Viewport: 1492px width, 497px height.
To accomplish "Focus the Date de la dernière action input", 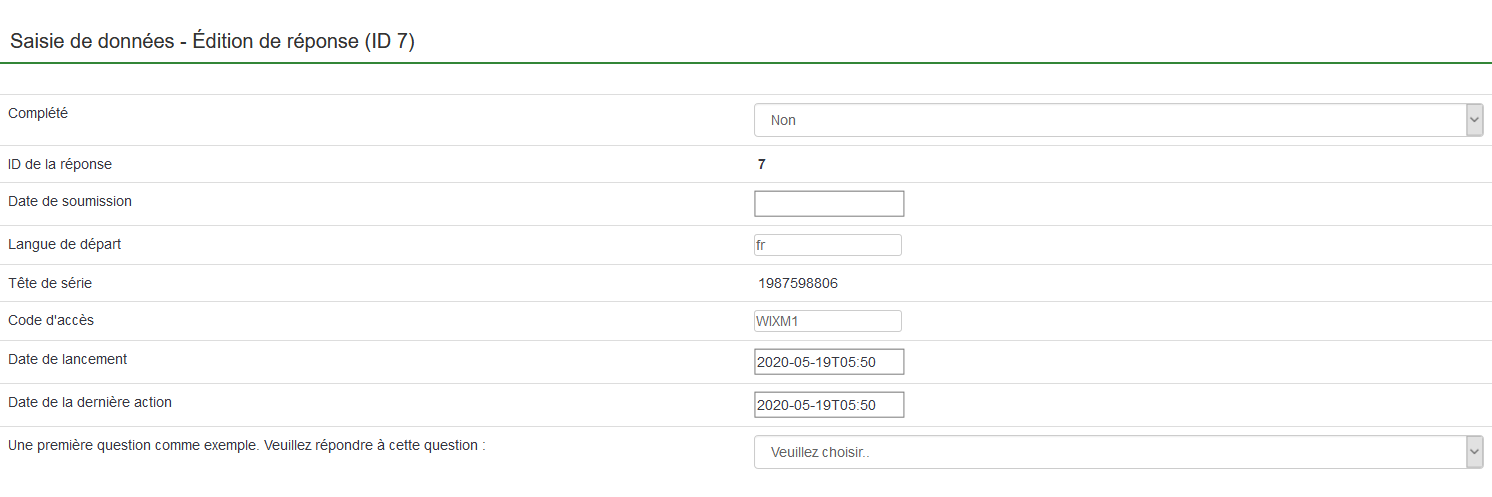I will (829, 405).
